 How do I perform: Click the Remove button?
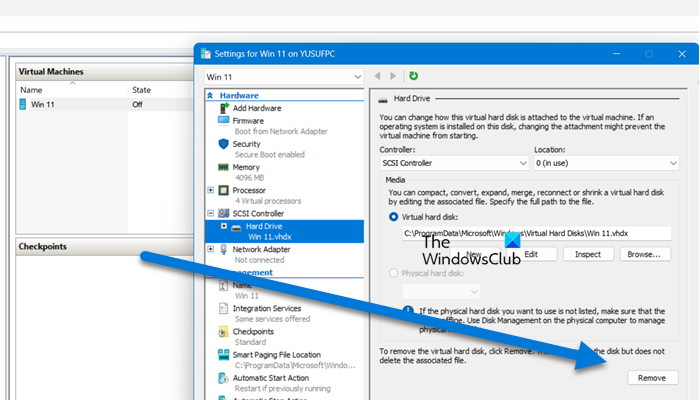652,378
